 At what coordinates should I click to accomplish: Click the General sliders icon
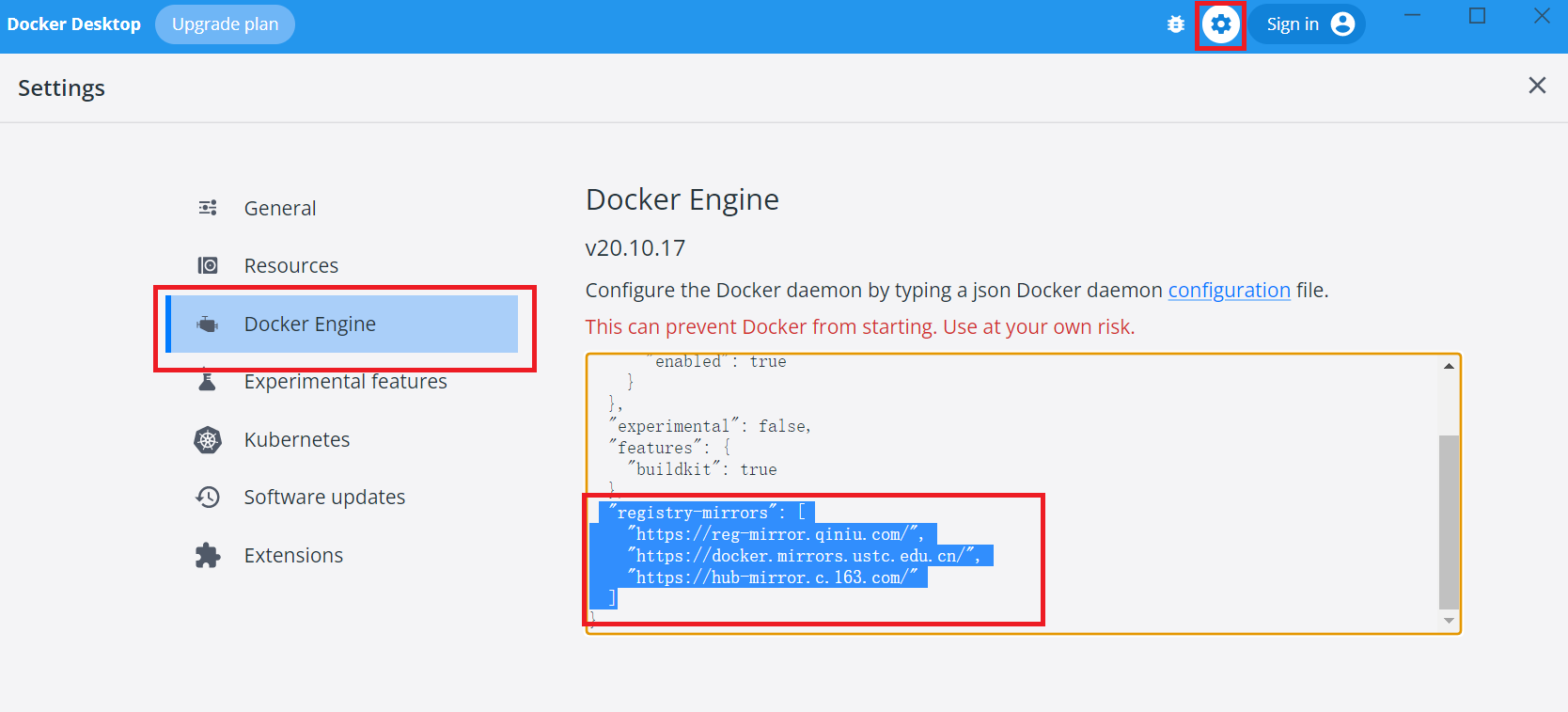(208, 208)
